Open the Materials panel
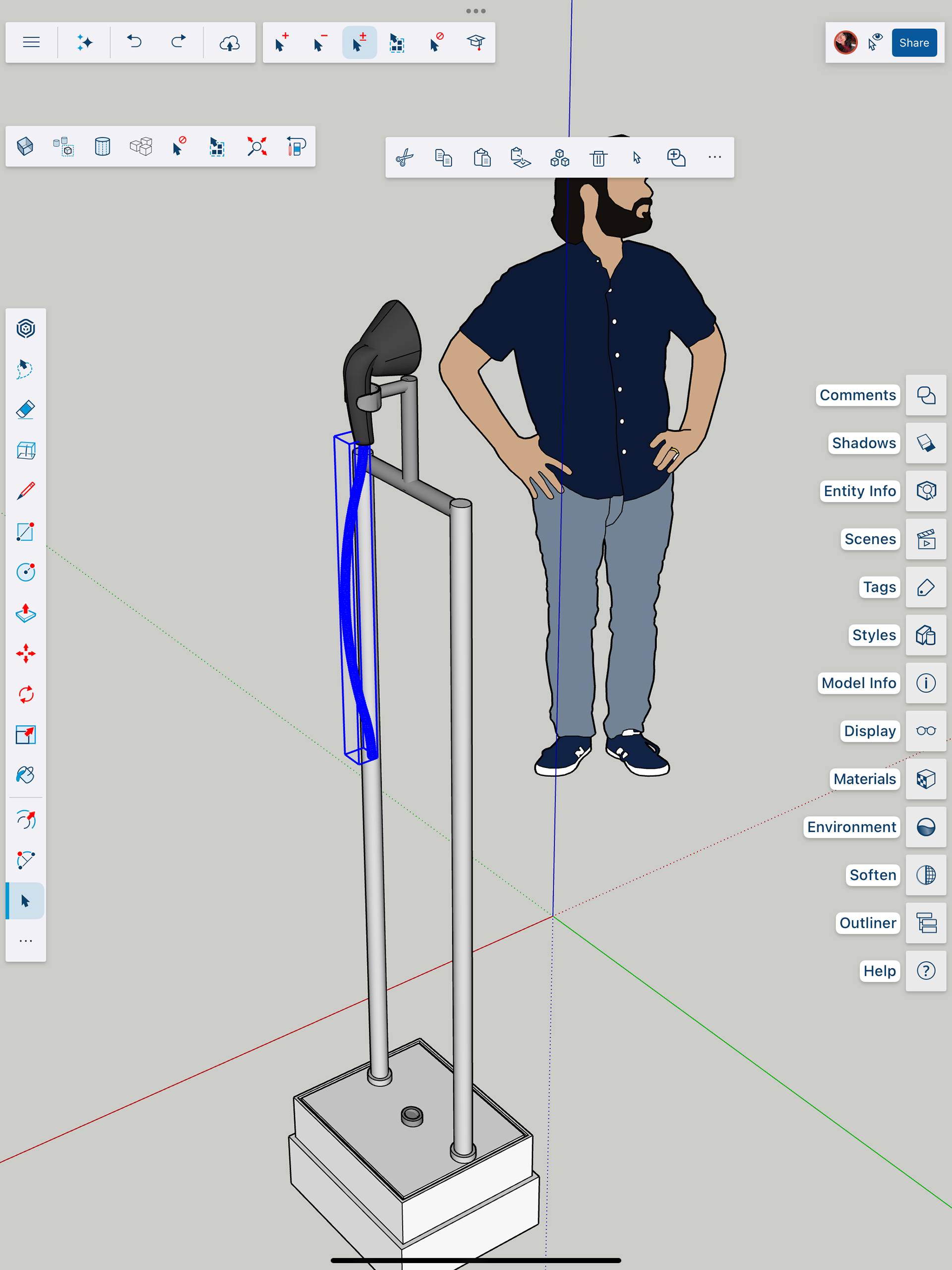The image size is (952, 1270). (926, 779)
